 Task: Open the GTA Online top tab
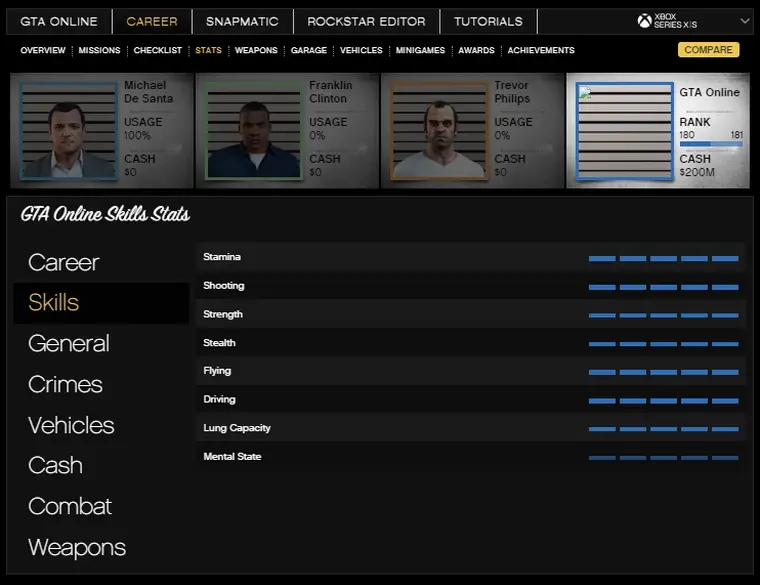pos(59,21)
